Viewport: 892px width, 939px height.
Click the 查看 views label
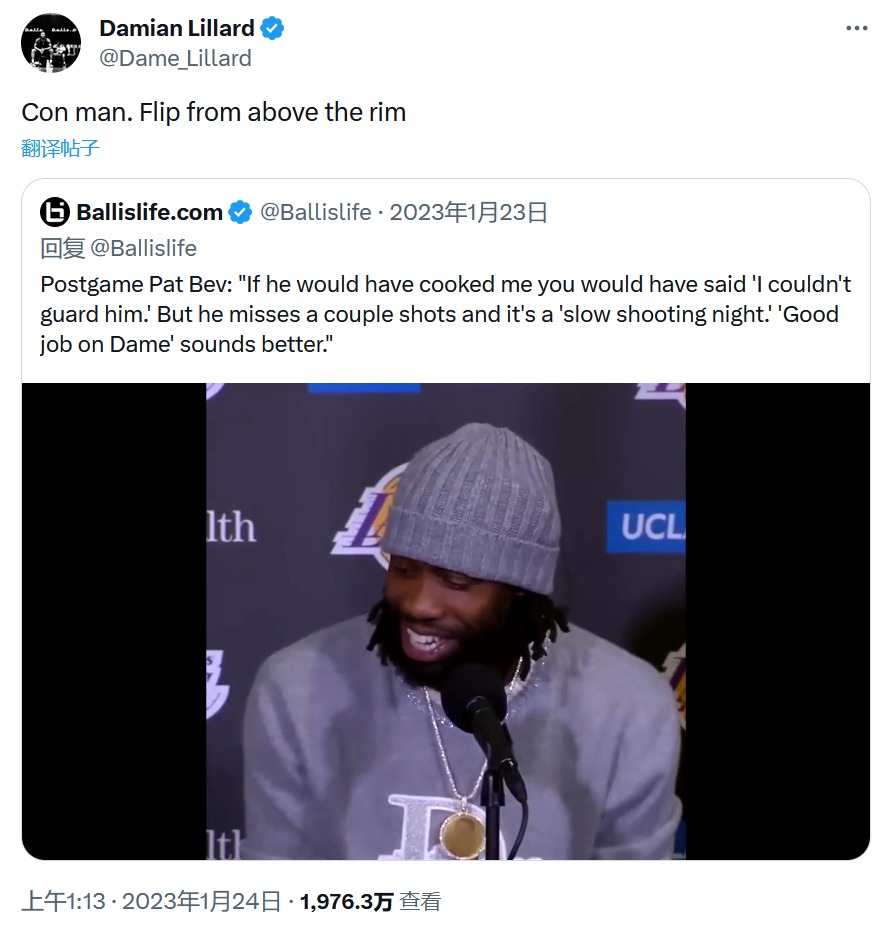click(x=420, y=902)
